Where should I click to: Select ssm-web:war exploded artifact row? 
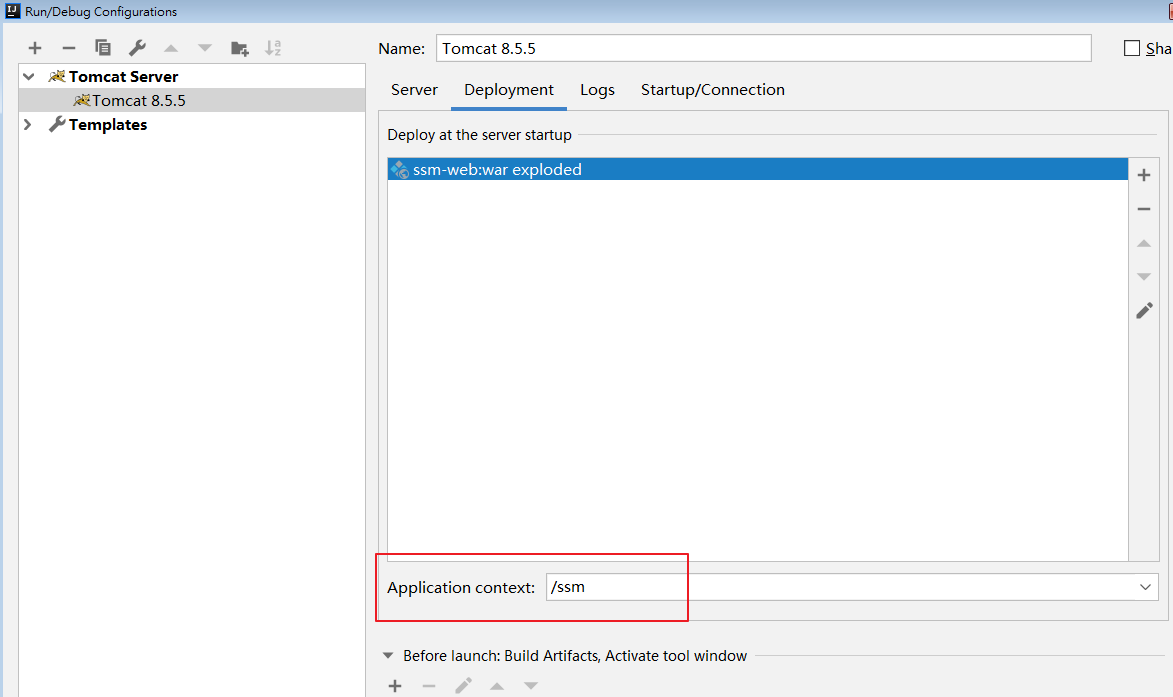tap(757, 169)
